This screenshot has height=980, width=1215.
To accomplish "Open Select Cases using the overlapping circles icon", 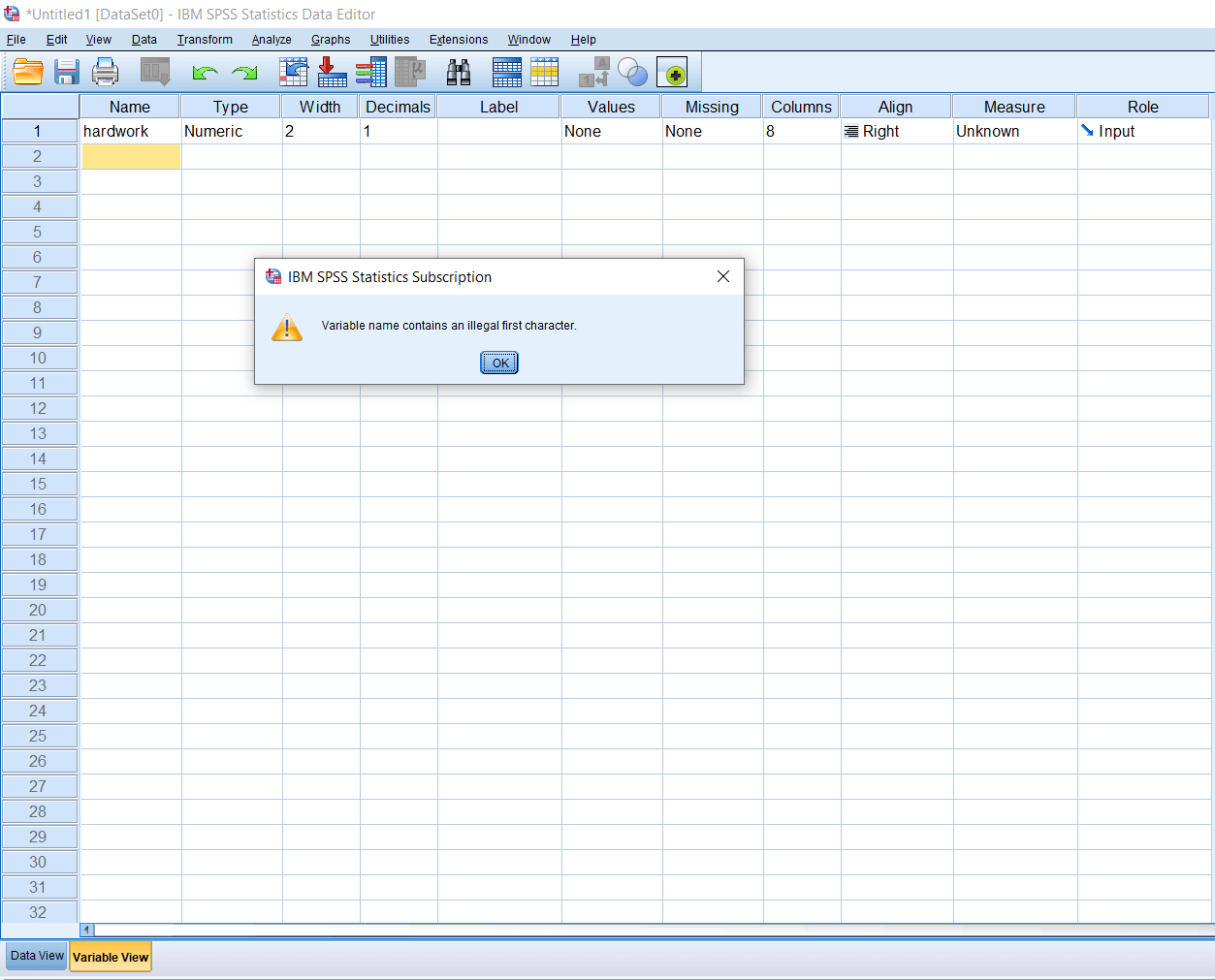I will [631, 72].
